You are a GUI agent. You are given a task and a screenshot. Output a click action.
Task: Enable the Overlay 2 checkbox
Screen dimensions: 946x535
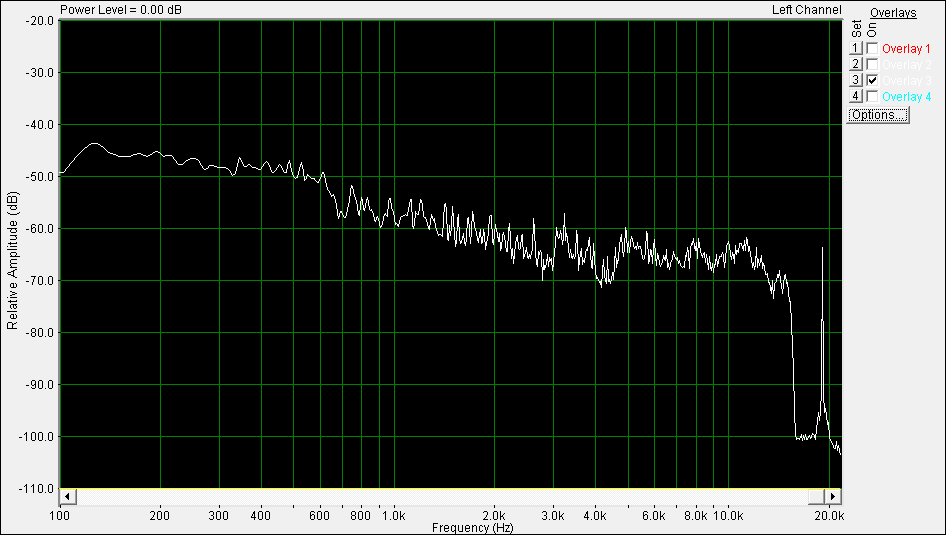pyautogui.click(x=872, y=64)
